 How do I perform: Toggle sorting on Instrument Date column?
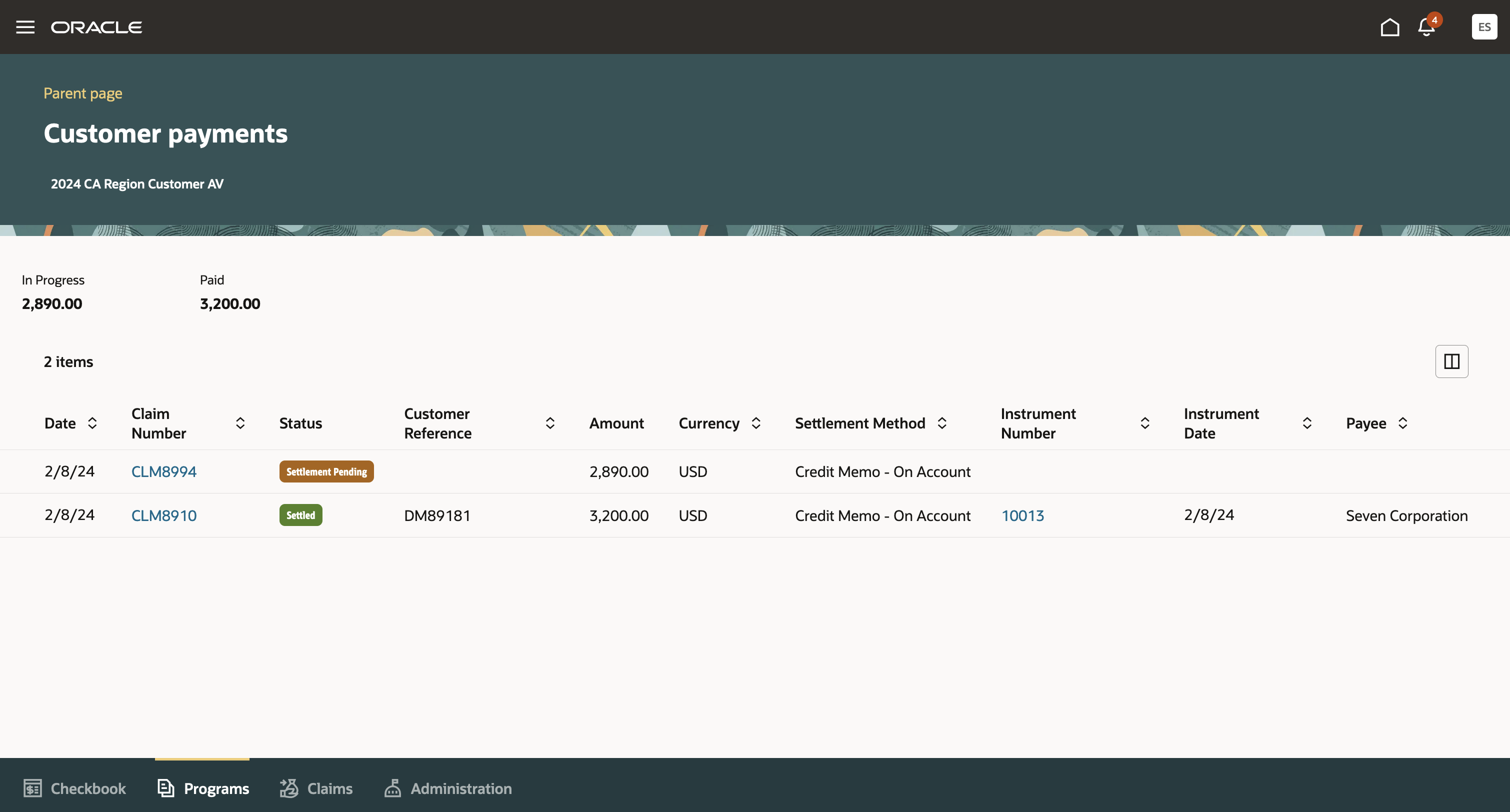[x=1307, y=422]
